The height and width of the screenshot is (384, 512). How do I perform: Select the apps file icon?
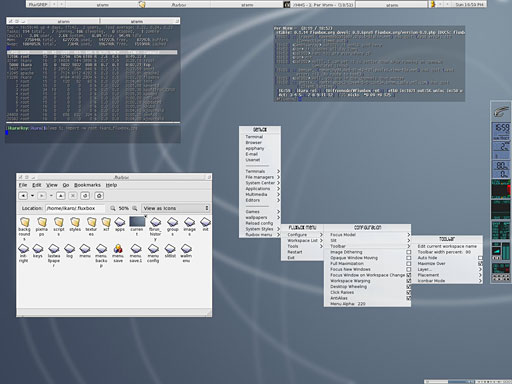click(120, 222)
